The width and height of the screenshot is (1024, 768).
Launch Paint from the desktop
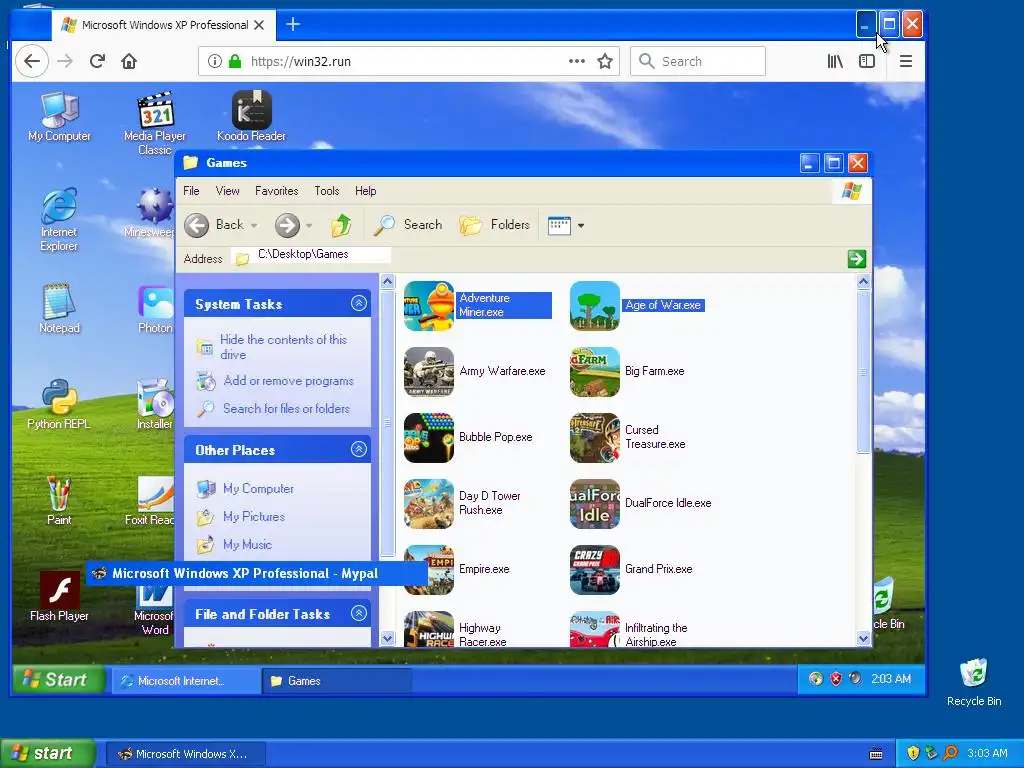[x=59, y=501]
